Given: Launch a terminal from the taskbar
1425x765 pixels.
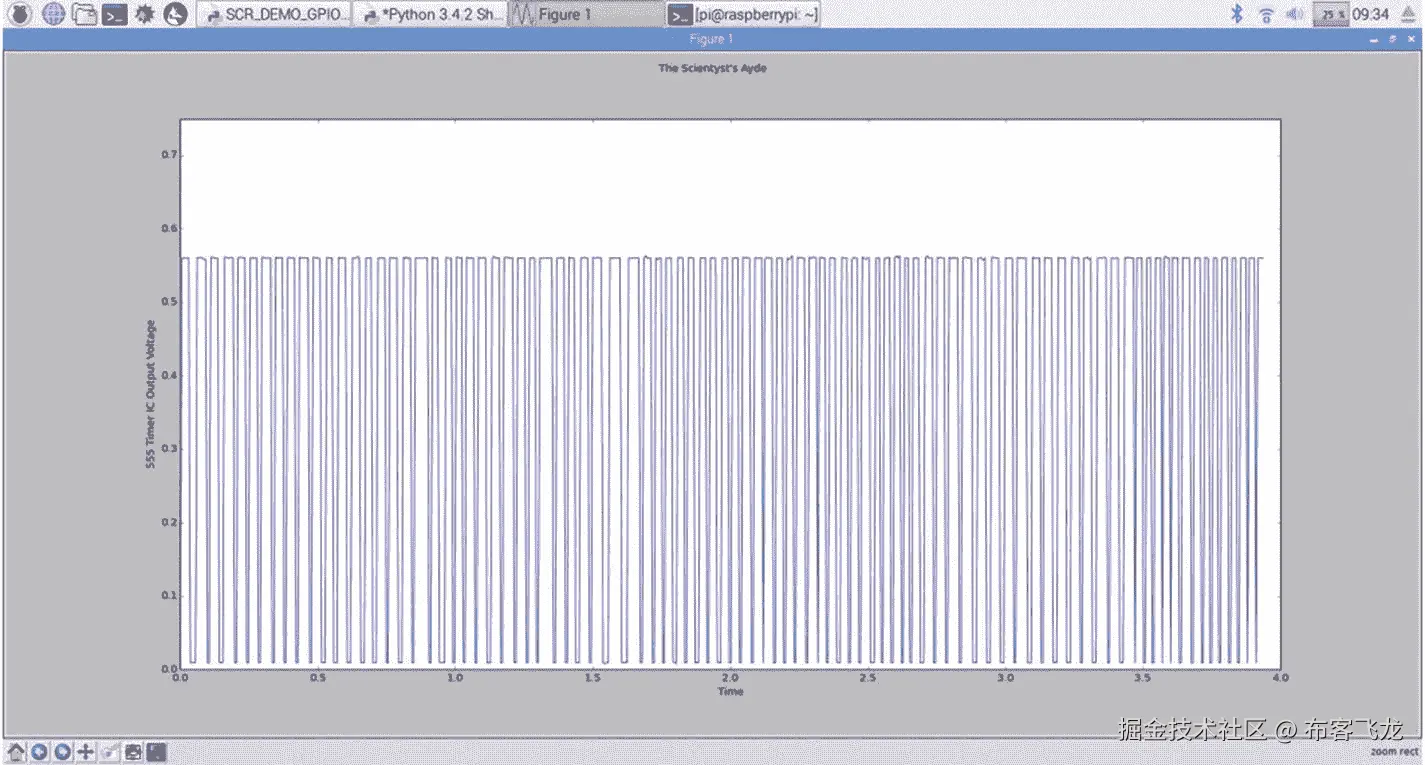Looking at the screenshot, I should coord(113,13).
